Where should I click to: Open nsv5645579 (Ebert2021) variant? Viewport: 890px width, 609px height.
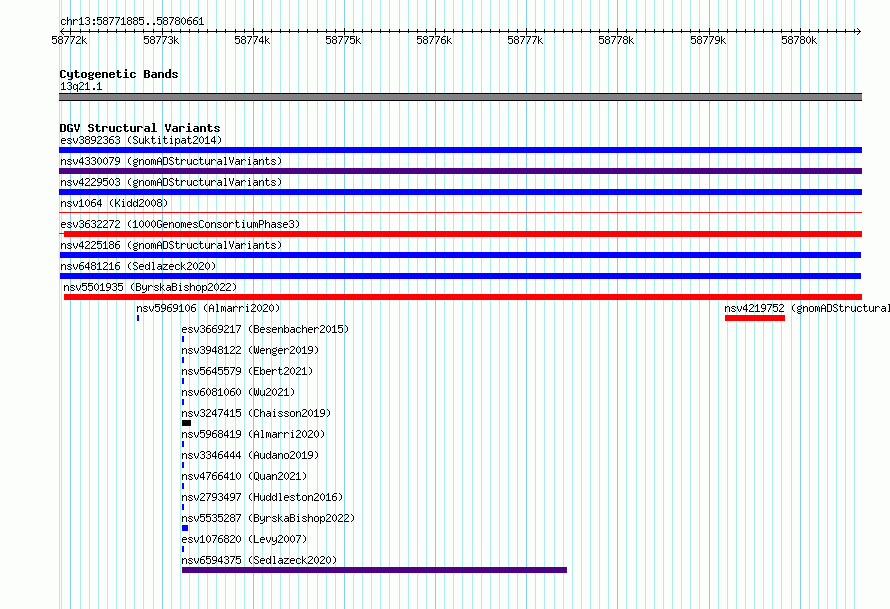tap(247, 371)
